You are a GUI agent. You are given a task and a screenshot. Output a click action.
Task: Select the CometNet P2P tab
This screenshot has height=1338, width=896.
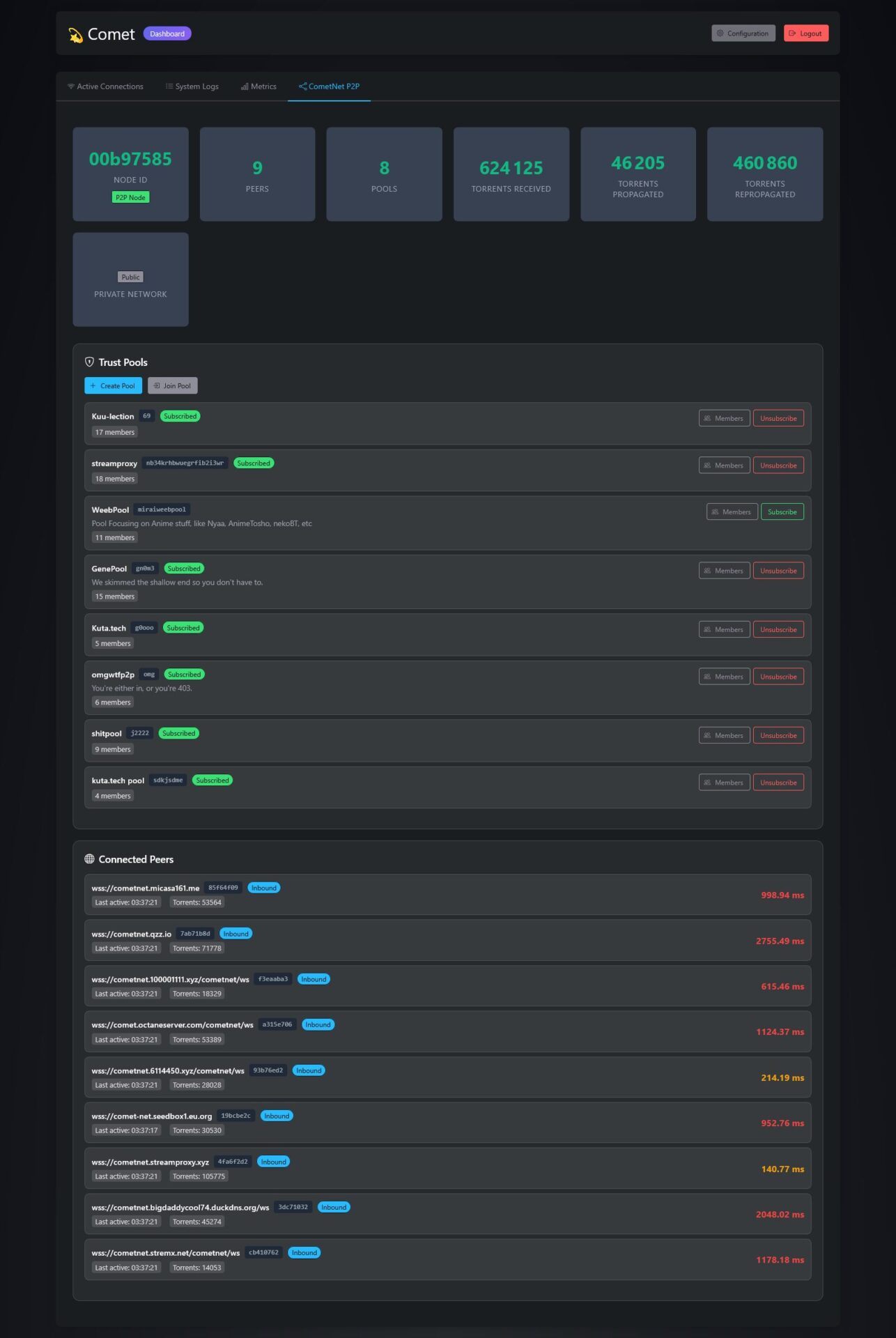(x=329, y=86)
